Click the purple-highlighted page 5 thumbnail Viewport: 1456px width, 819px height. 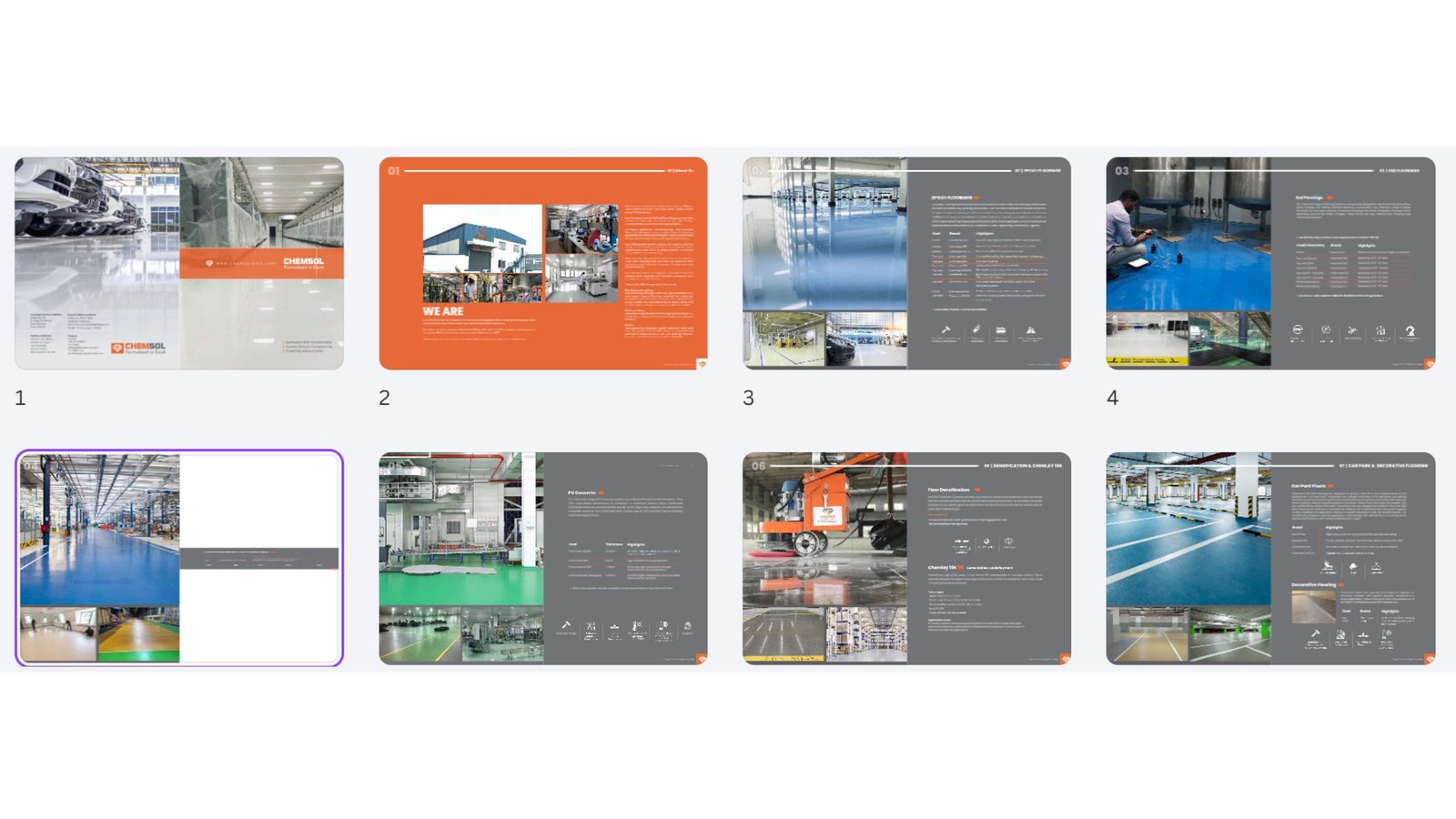(179, 558)
